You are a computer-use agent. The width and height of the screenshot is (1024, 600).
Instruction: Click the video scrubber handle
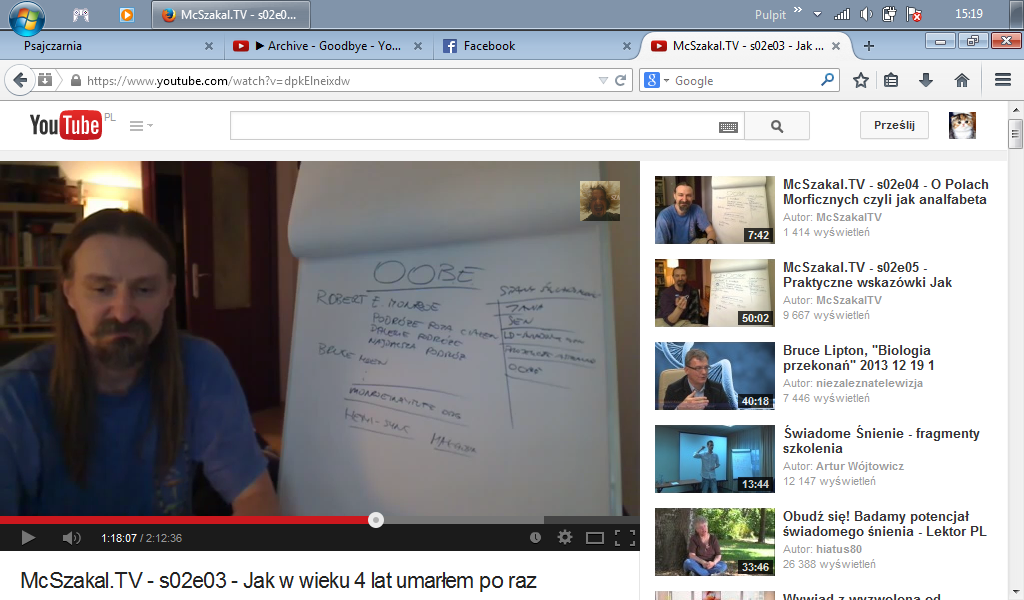pos(376,520)
